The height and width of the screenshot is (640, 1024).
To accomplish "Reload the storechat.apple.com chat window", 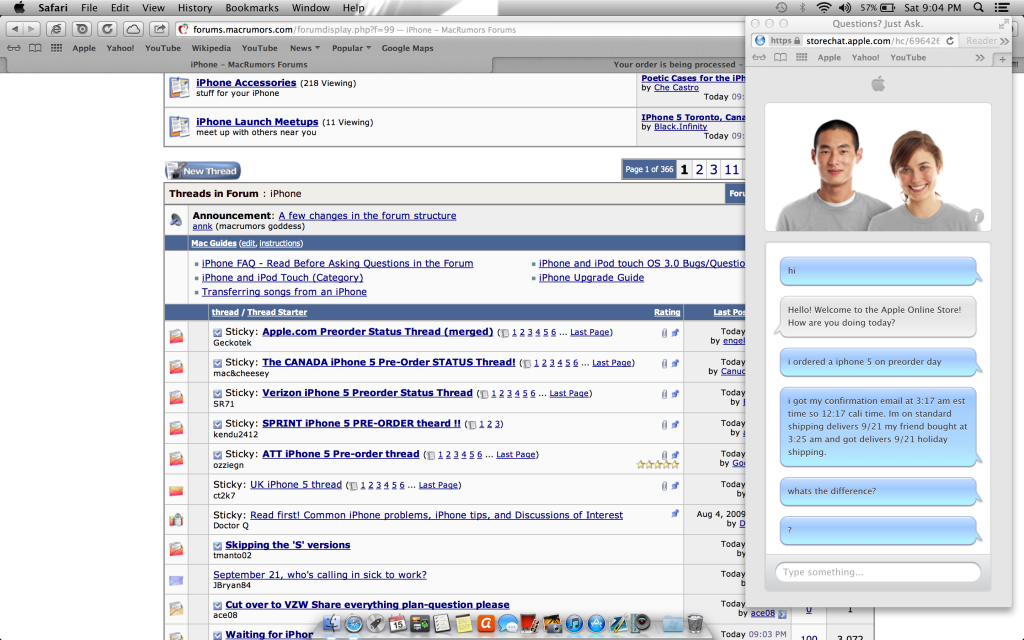I will [950, 40].
